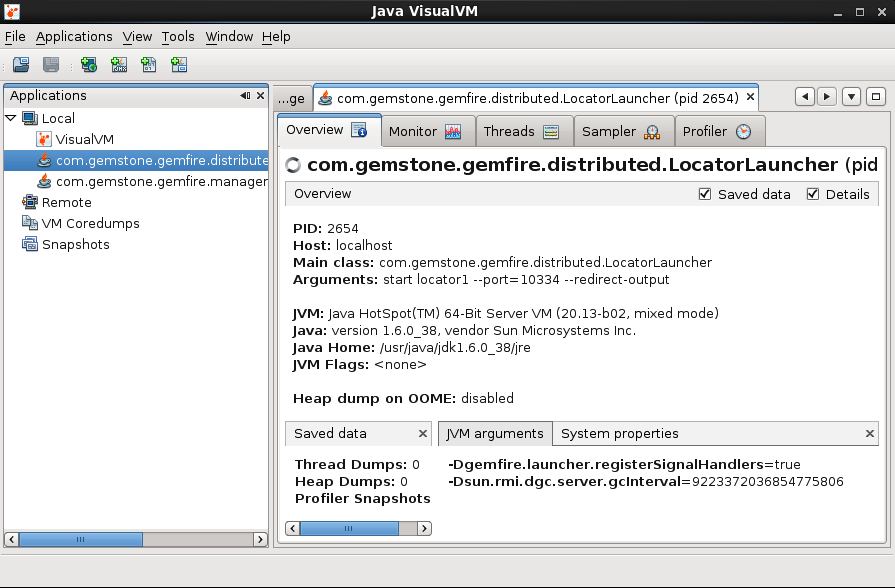This screenshot has width=895, height=588.
Task: Click Add Remote Host toolbar icon
Action: (x=89, y=65)
